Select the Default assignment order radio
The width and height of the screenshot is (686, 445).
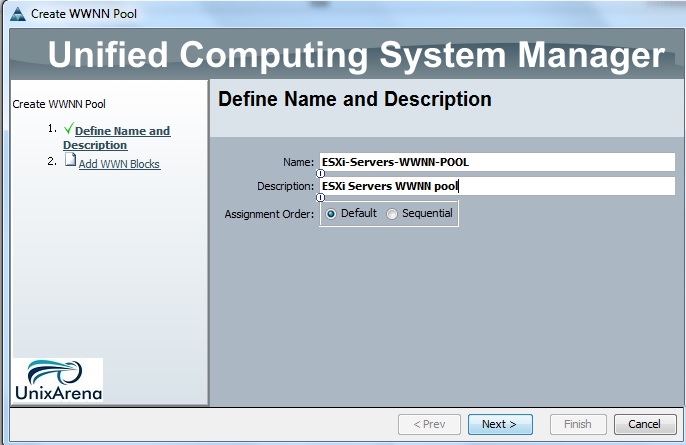coord(331,214)
